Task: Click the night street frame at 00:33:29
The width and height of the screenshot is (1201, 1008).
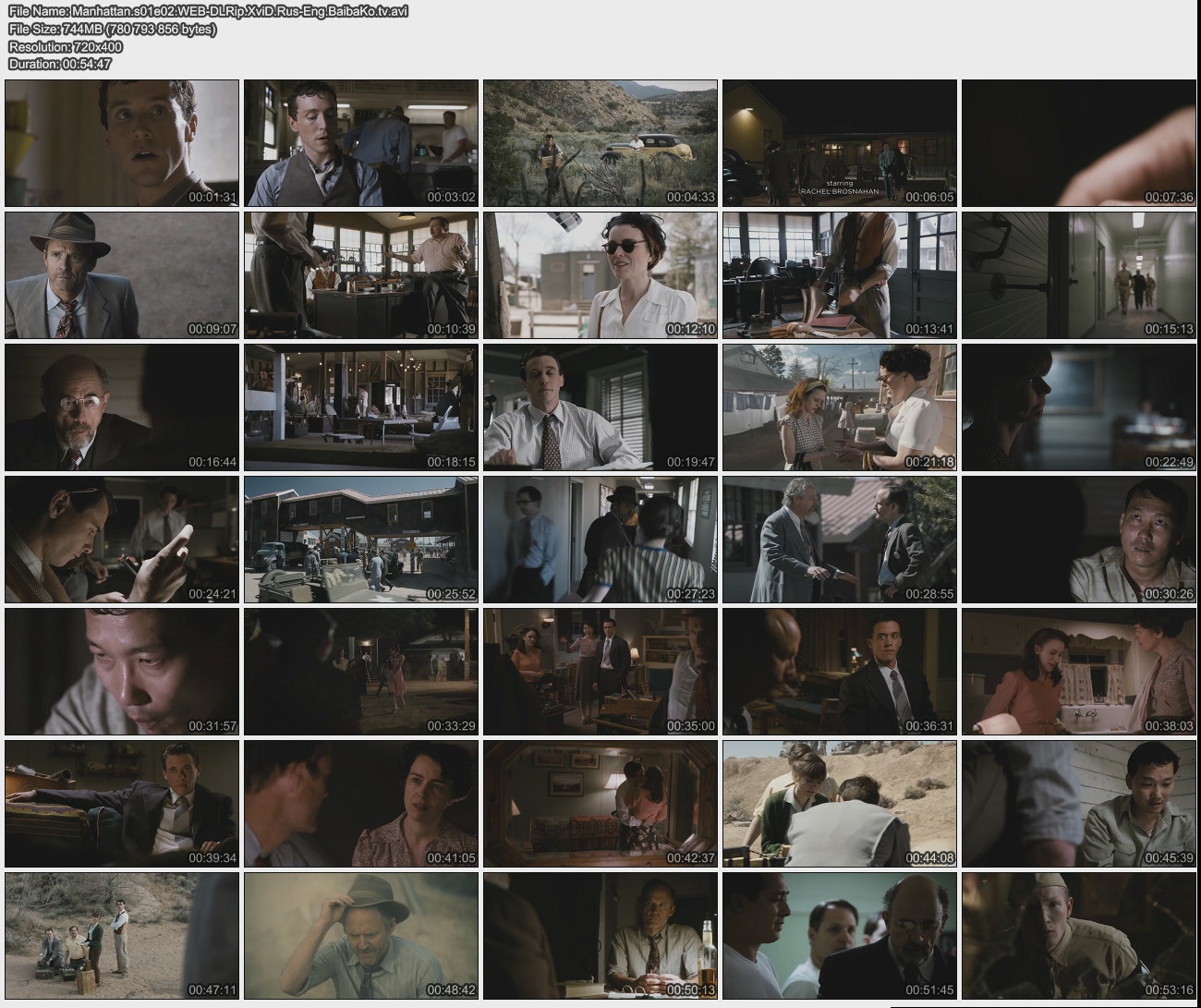Action: (x=361, y=672)
